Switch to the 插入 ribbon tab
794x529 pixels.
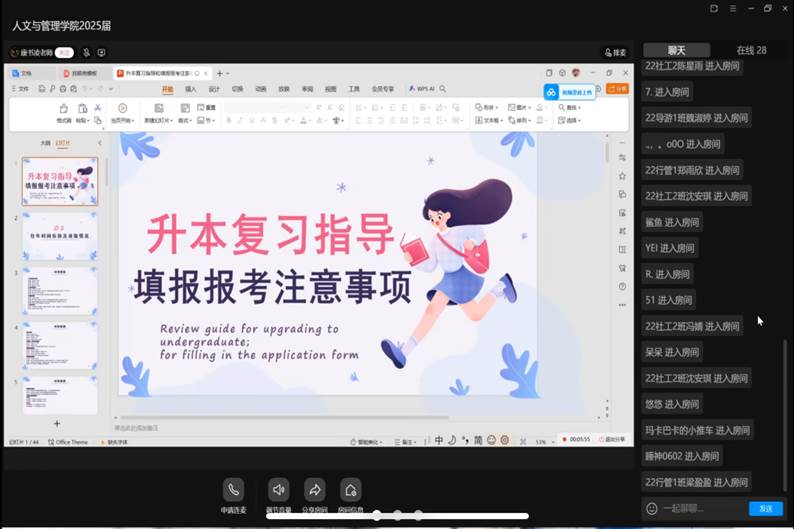(190, 89)
